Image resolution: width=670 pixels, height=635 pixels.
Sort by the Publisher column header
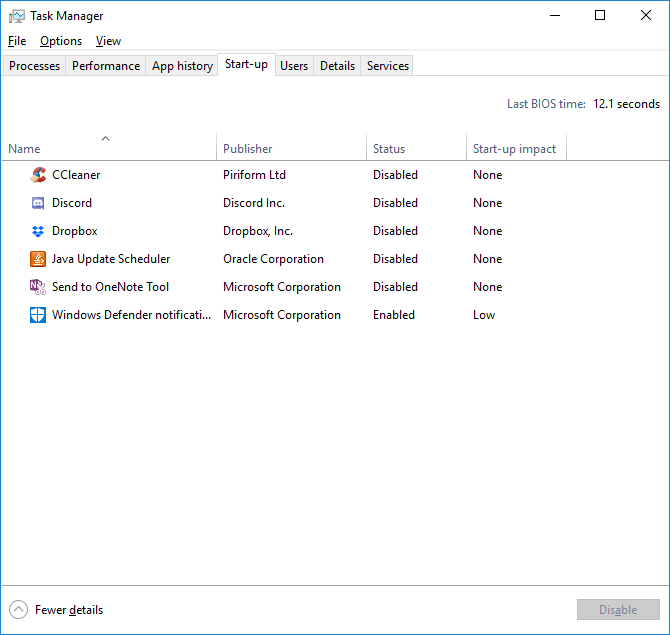pos(291,147)
